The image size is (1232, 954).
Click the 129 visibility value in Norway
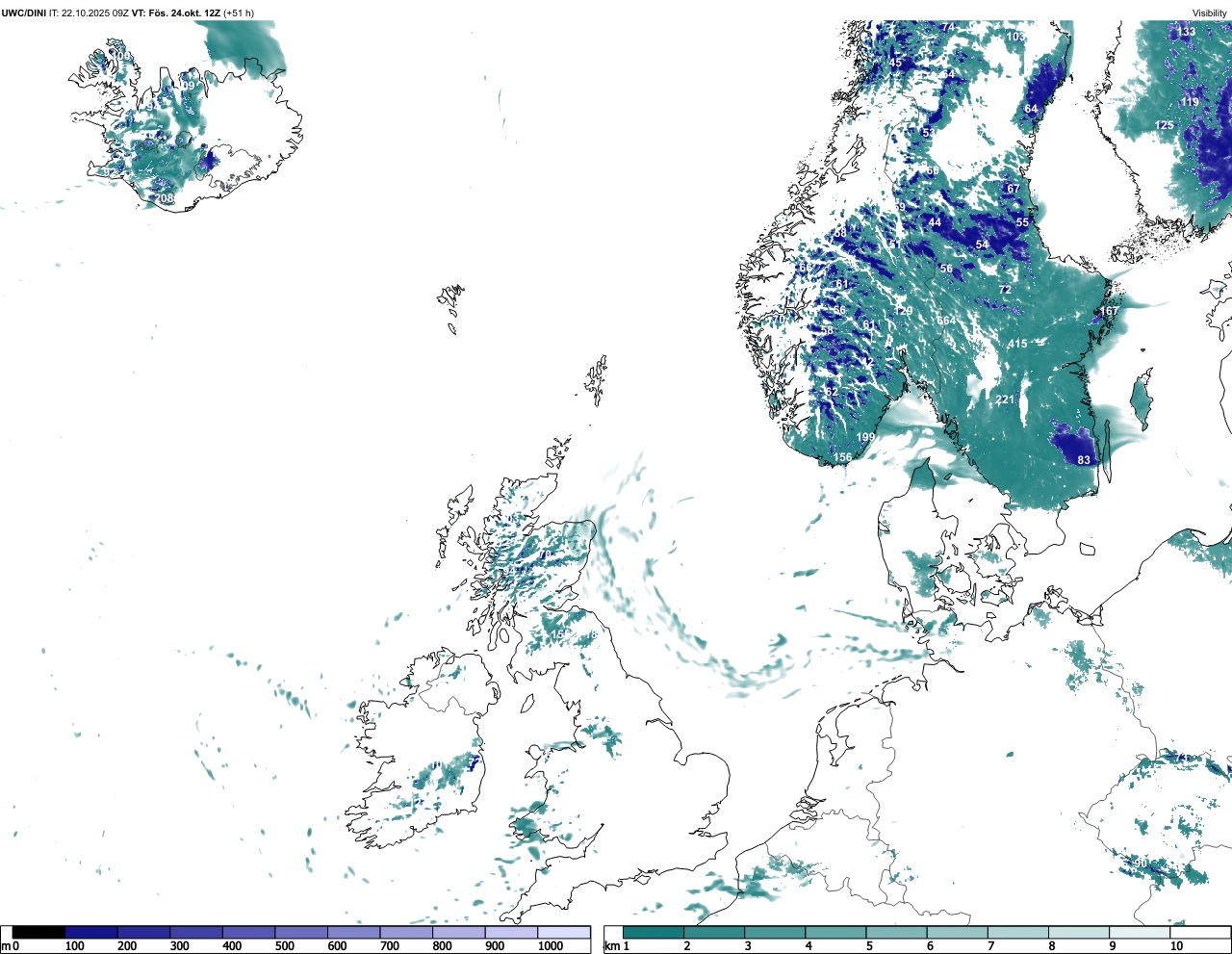[x=903, y=311]
